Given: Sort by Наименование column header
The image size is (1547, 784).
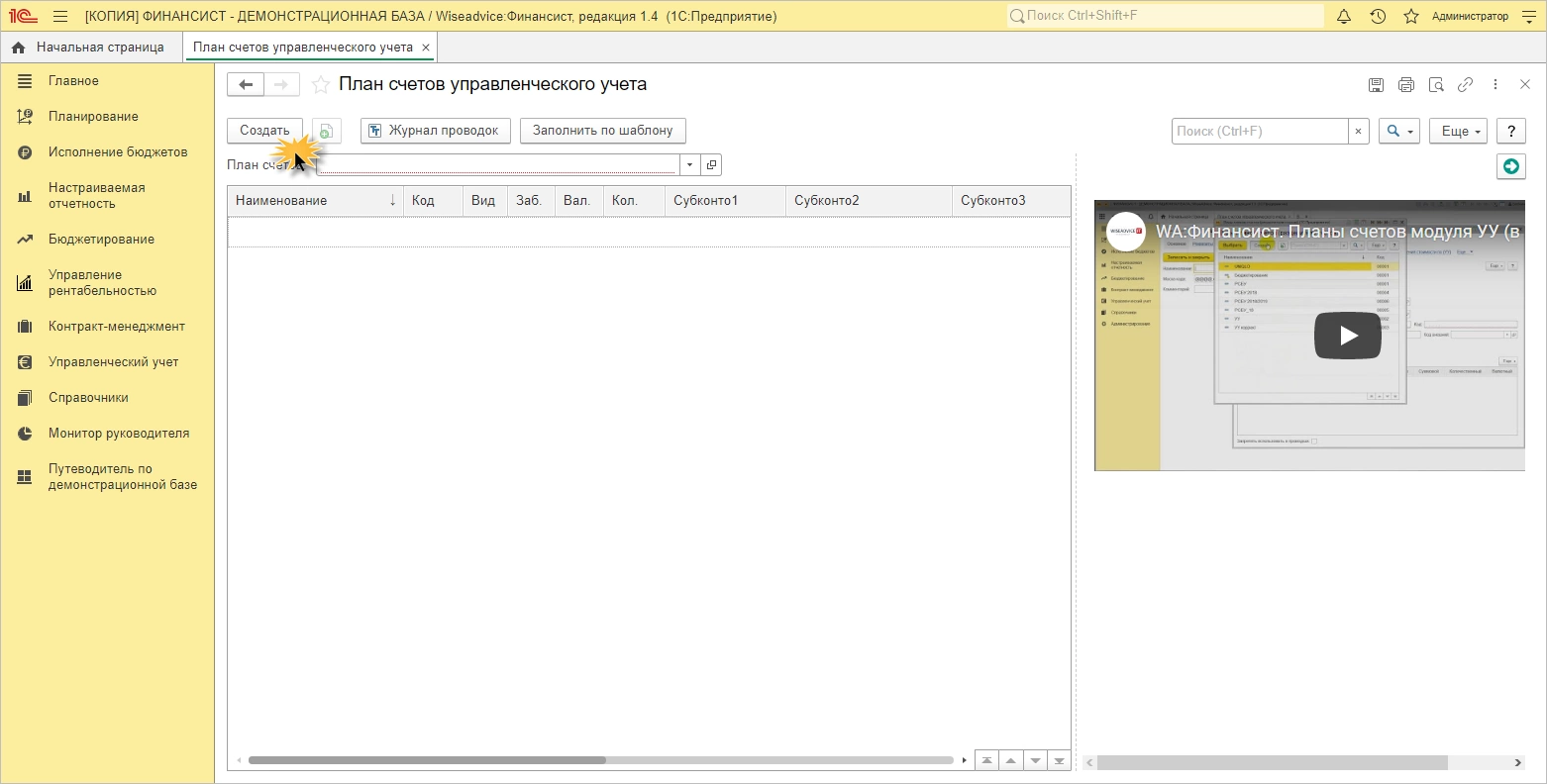Looking at the screenshot, I should click(316, 201).
